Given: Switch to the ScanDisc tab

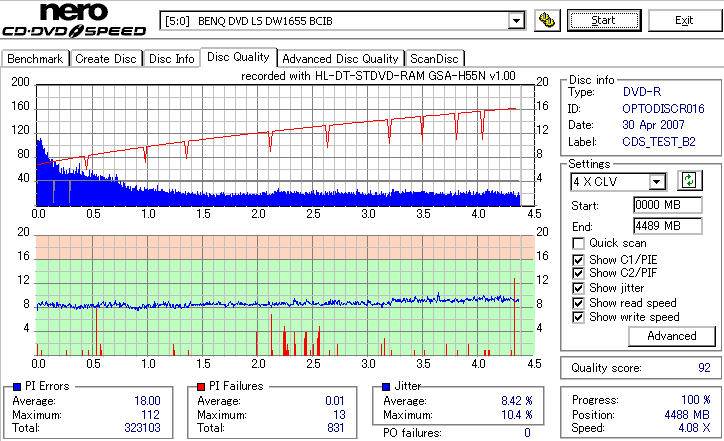Looking at the screenshot, I should pyautogui.click(x=434, y=59).
